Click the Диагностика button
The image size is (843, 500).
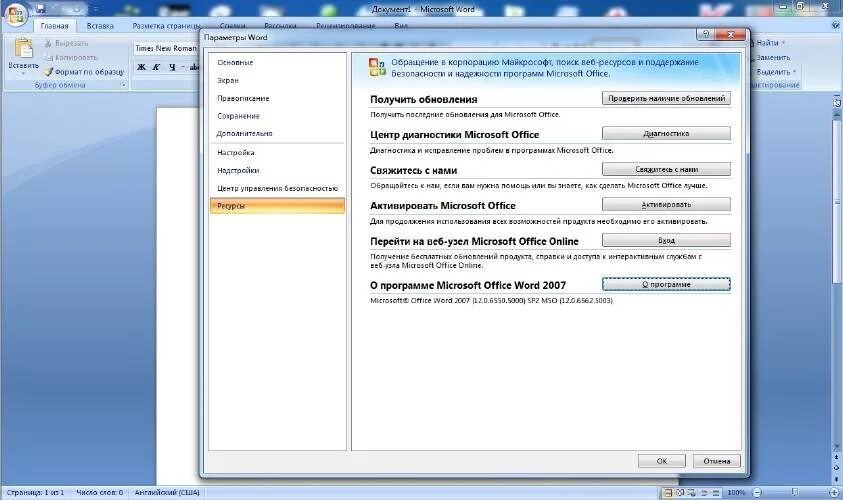point(666,133)
